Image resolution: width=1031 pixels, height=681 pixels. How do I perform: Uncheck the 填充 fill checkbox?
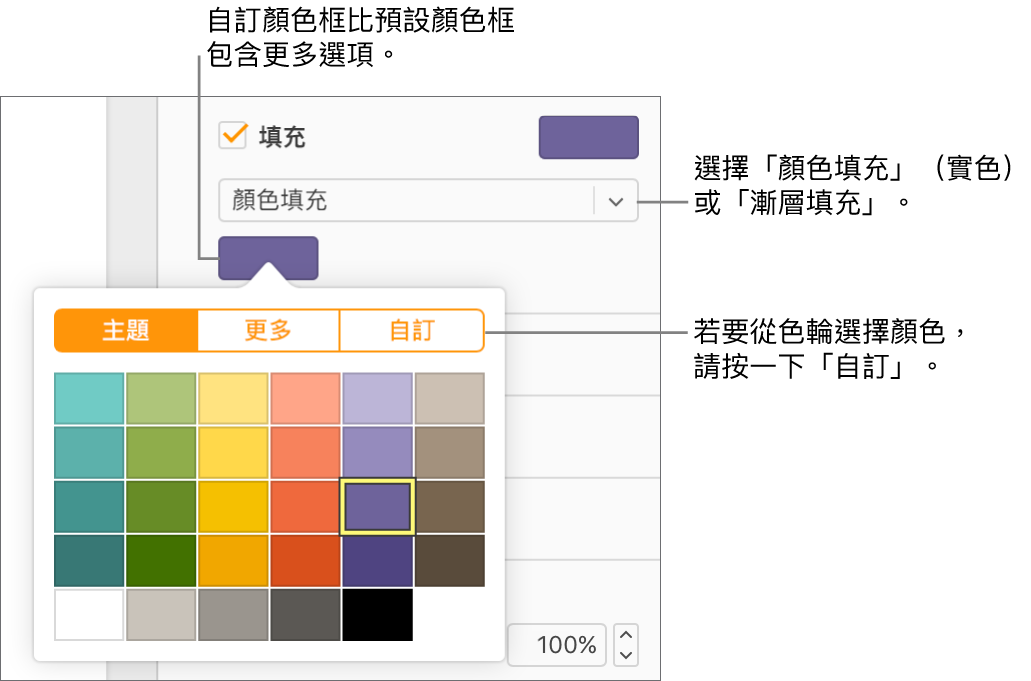click(233, 135)
